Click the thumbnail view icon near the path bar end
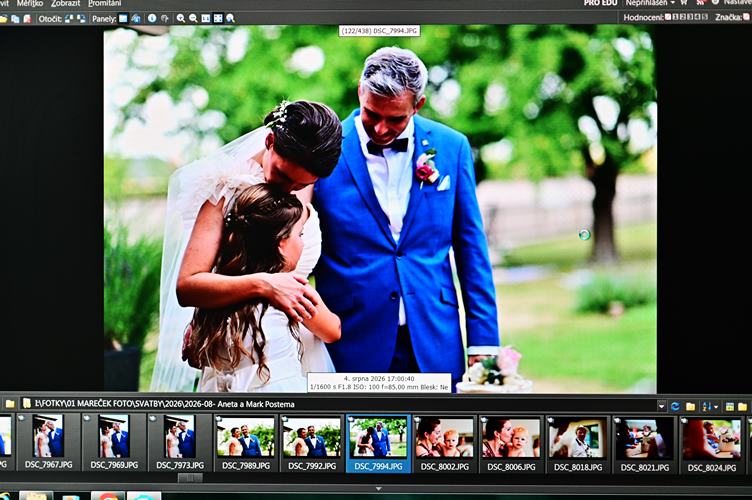This screenshot has height=500, width=752. (x=730, y=407)
